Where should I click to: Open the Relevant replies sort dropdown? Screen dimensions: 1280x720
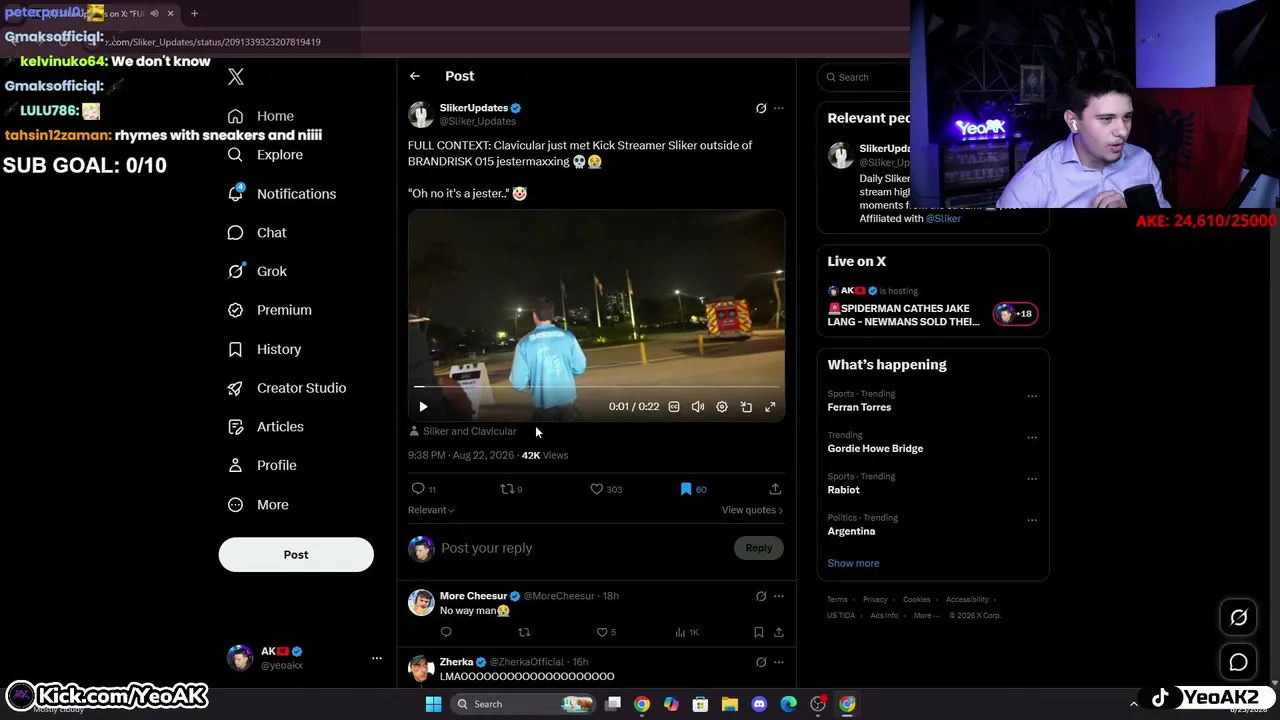pyautogui.click(x=431, y=510)
